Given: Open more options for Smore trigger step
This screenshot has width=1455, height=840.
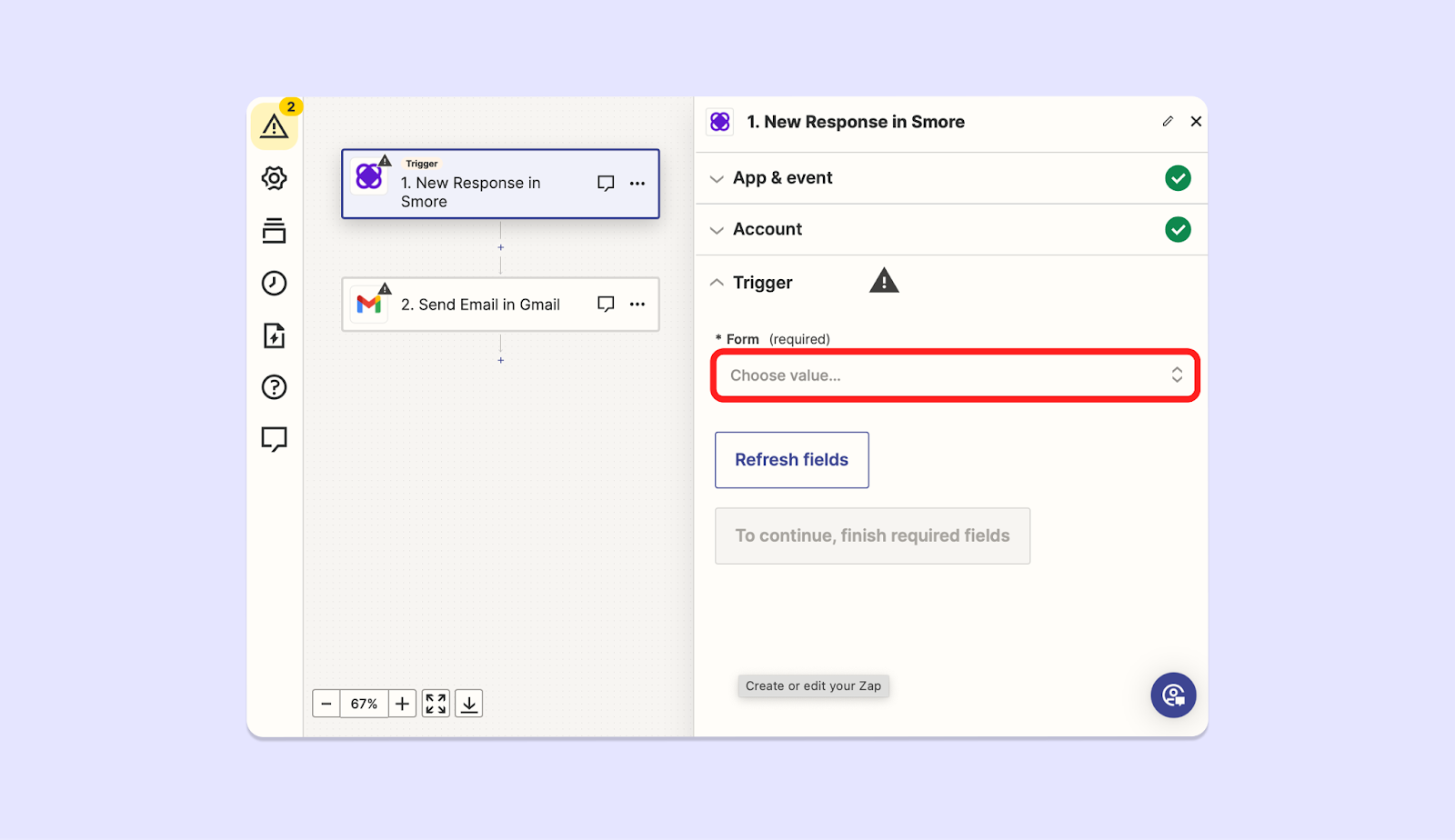Looking at the screenshot, I should pyautogui.click(x=637, y=184).
